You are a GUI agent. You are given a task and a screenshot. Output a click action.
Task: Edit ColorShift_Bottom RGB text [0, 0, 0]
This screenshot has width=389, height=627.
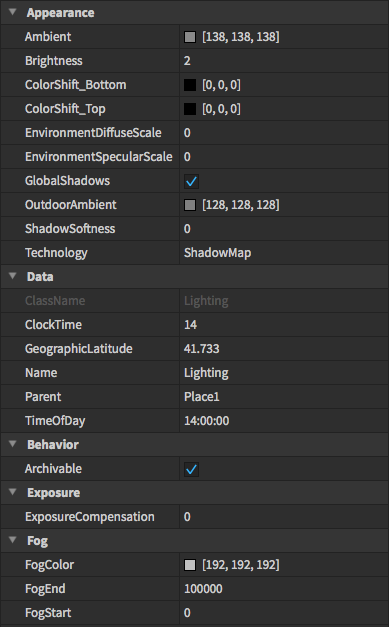[221, 85]
